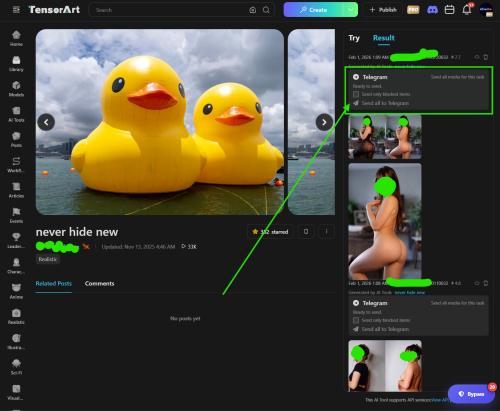The image size is (500, 411).
Task: Open the View API link at the bottom
Action: point(440,400)
